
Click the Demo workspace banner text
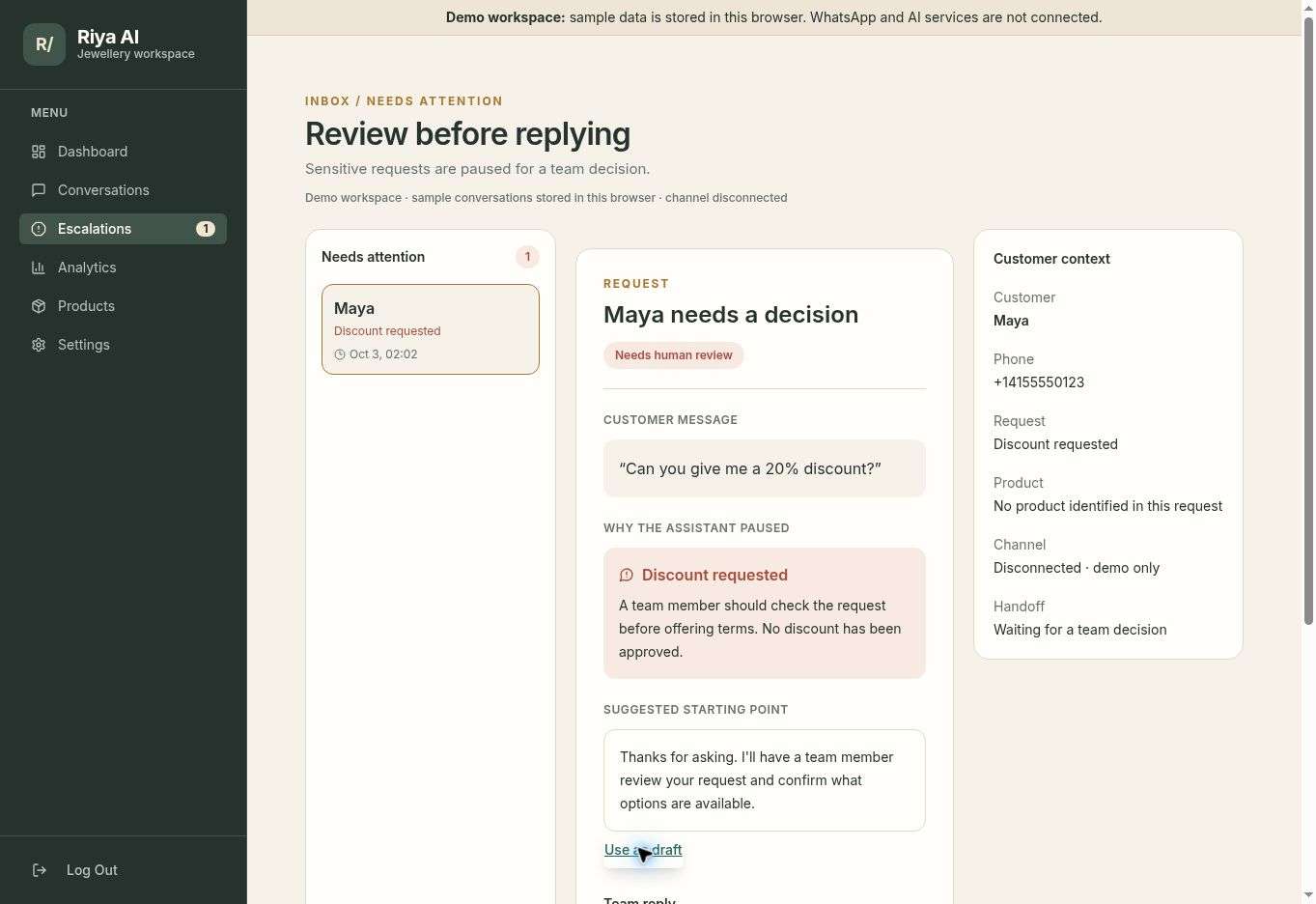pyautogui.click(x=773, y=17)
